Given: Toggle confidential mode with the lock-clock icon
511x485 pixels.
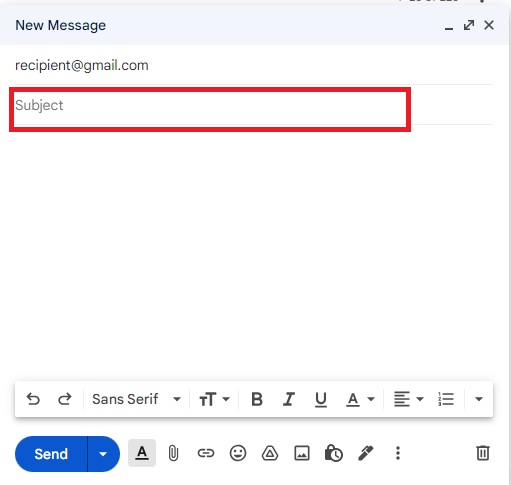Looking at the screenshot, I should (333, 453).
